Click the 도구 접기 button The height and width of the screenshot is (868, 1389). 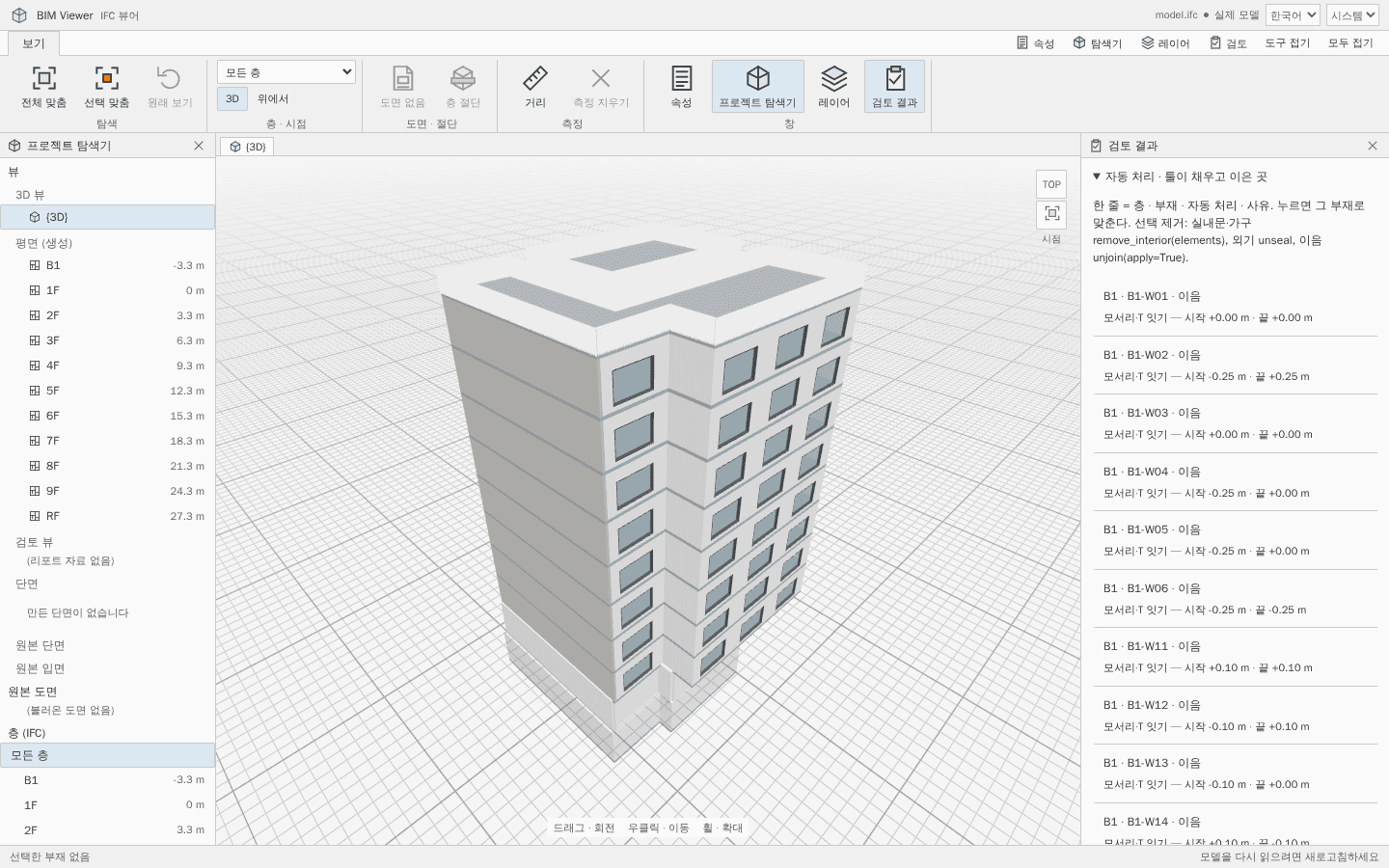pos(1288,42)
